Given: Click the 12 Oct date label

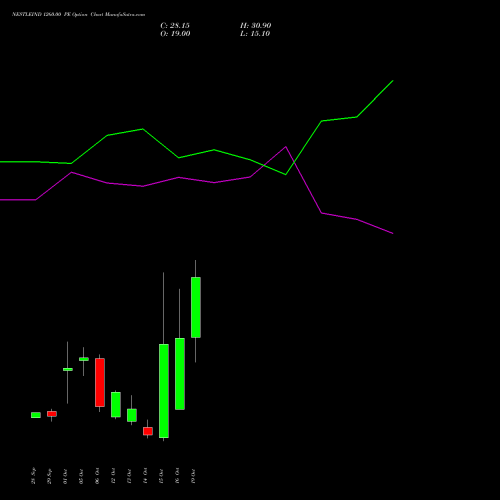Looking at the screenshot, I should pos(113,476).
